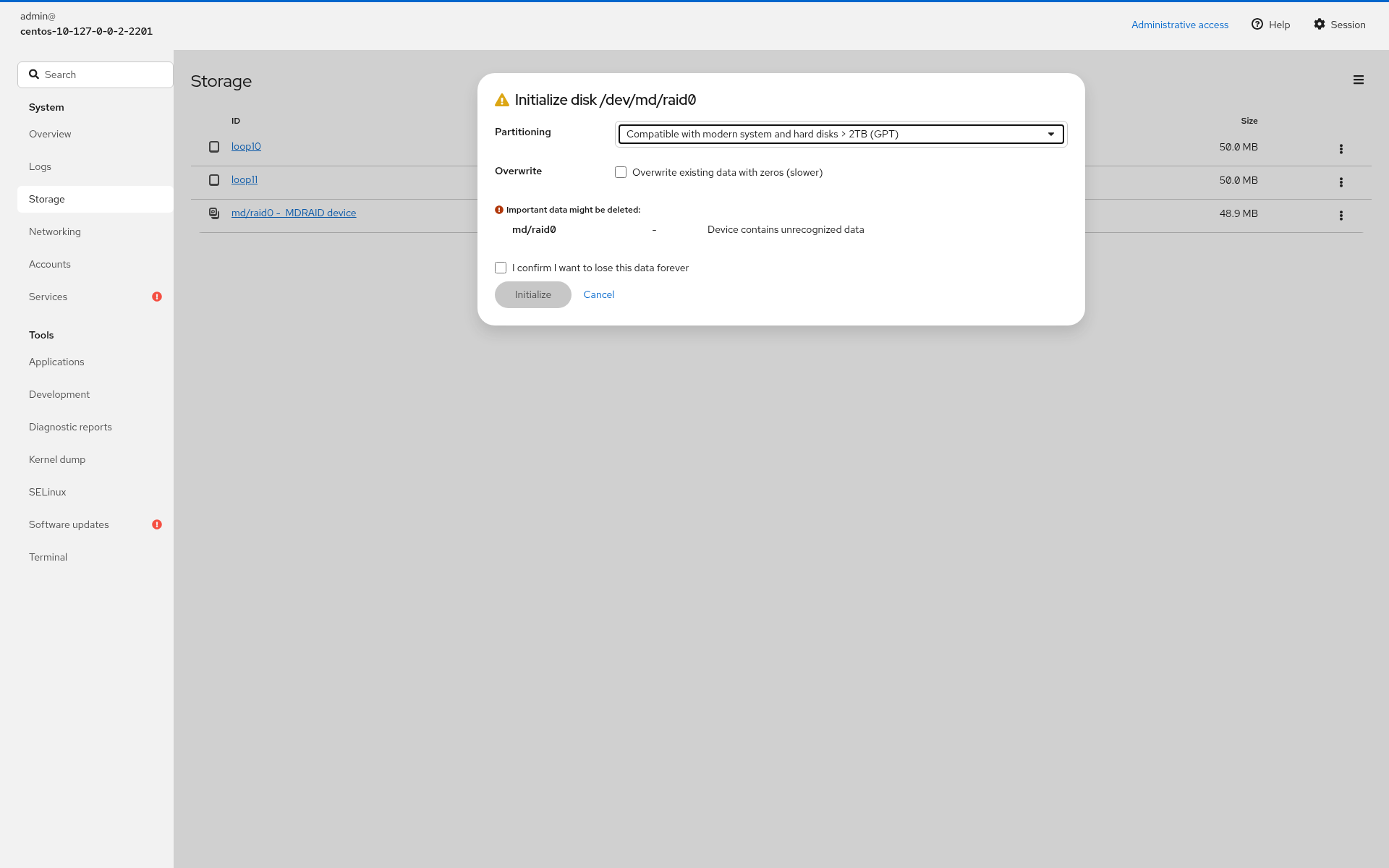Viewport: 1389px width, 868px height.
Task: Select Storage in the sidebar
Action: tap(95, 199)
